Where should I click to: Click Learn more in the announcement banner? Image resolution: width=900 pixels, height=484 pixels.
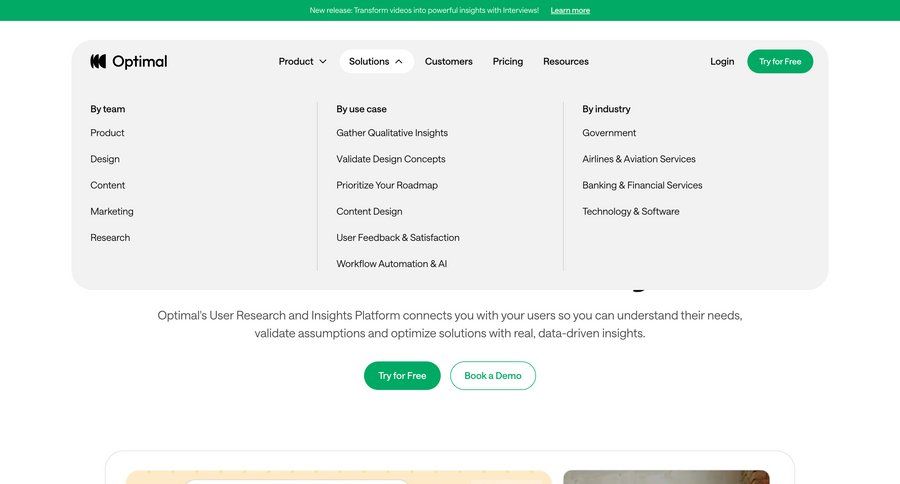pos(570,10)
